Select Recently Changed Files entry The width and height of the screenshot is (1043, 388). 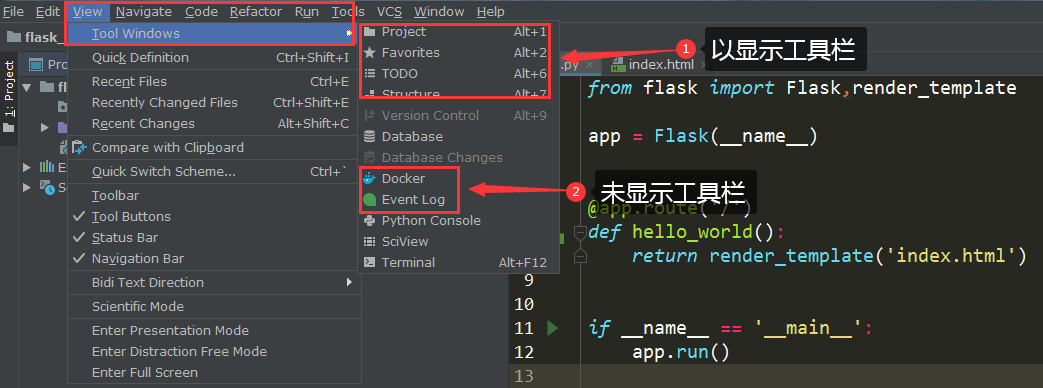(215, 102)
